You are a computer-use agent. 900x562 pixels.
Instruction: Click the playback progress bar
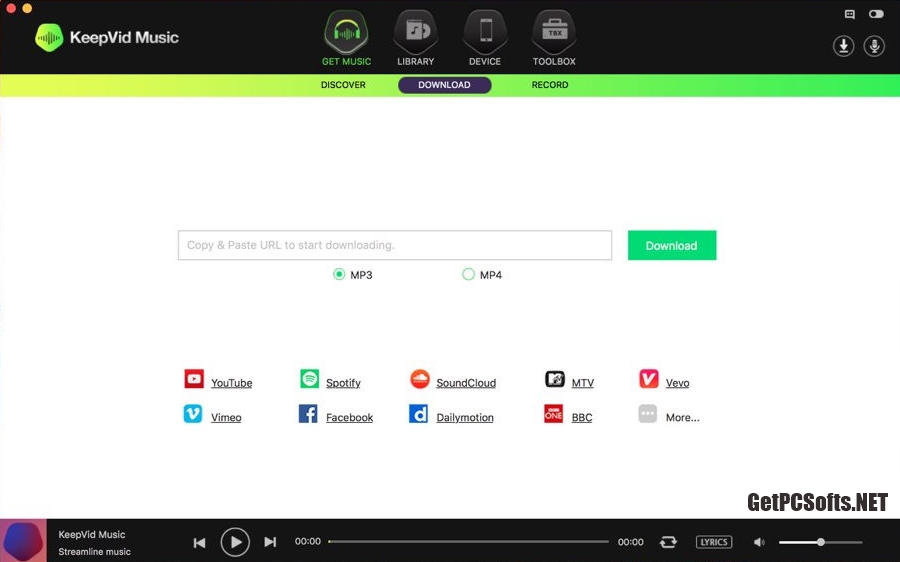[x=468, y=541]
